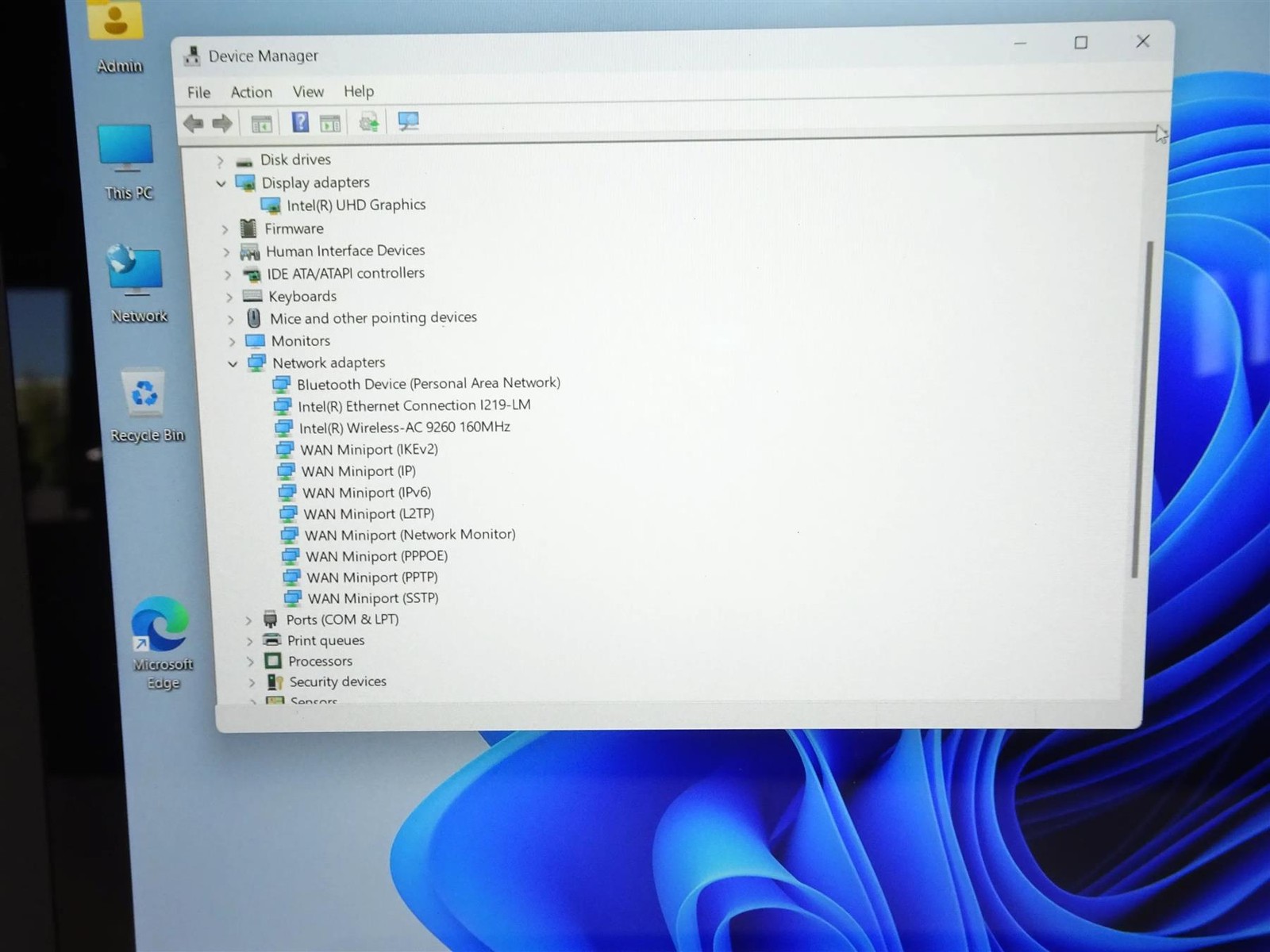The image size is (1270, 952).
Task: Open the Help menu
Action: click(359, 91)
